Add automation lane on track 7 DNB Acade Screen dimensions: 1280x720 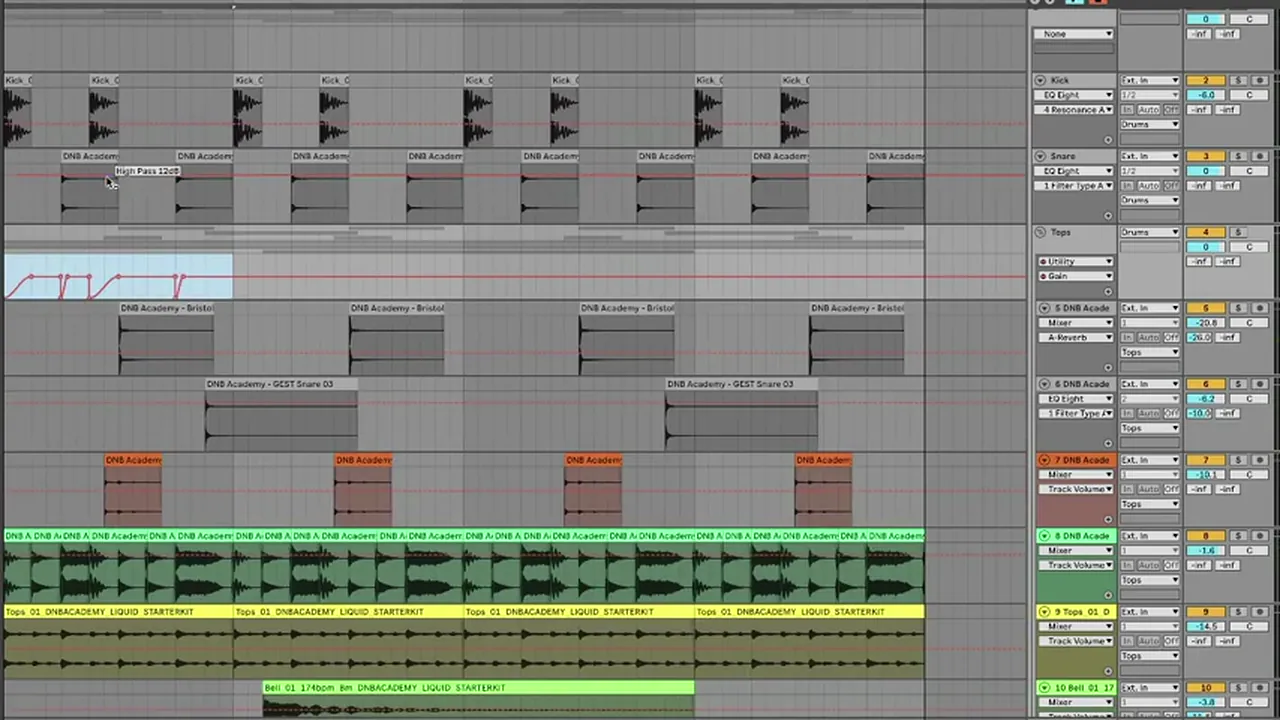(x=1108, y=520)
